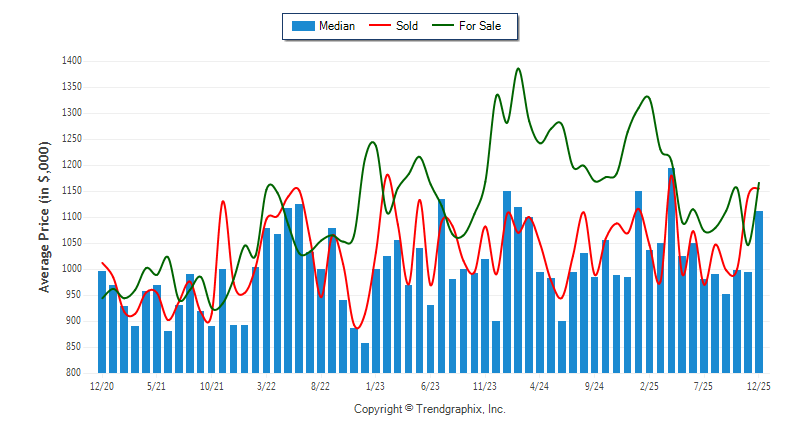Click the 4/24 x-axis date label

540,385
